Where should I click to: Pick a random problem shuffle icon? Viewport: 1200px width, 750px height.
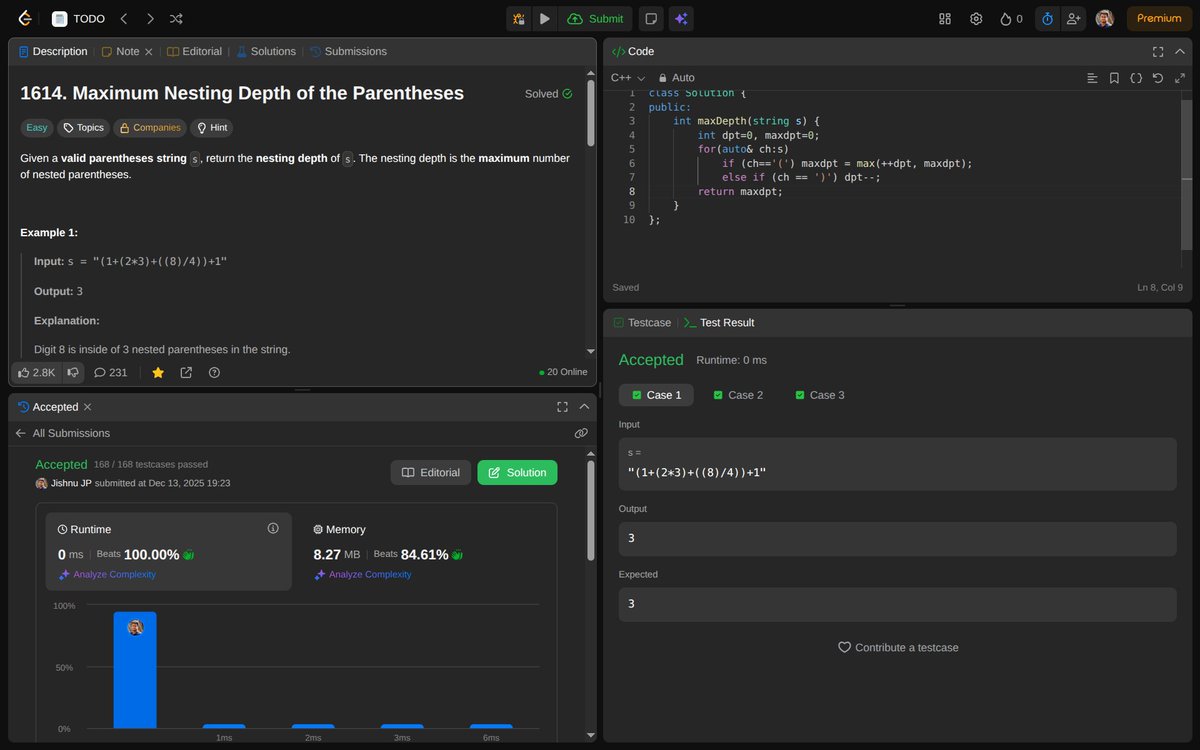point(176,18)
